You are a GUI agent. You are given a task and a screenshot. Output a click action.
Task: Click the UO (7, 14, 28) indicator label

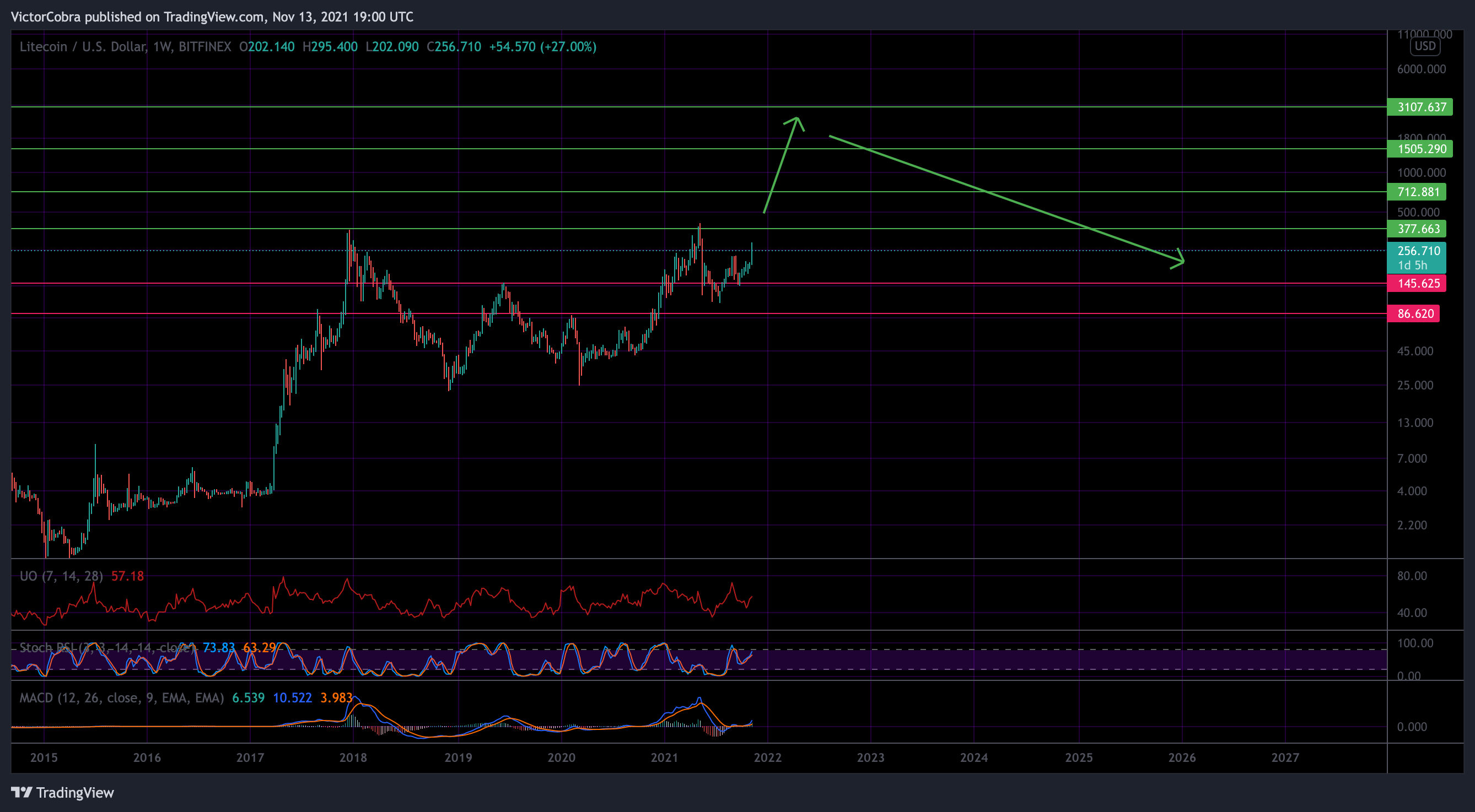coord(61,576)
